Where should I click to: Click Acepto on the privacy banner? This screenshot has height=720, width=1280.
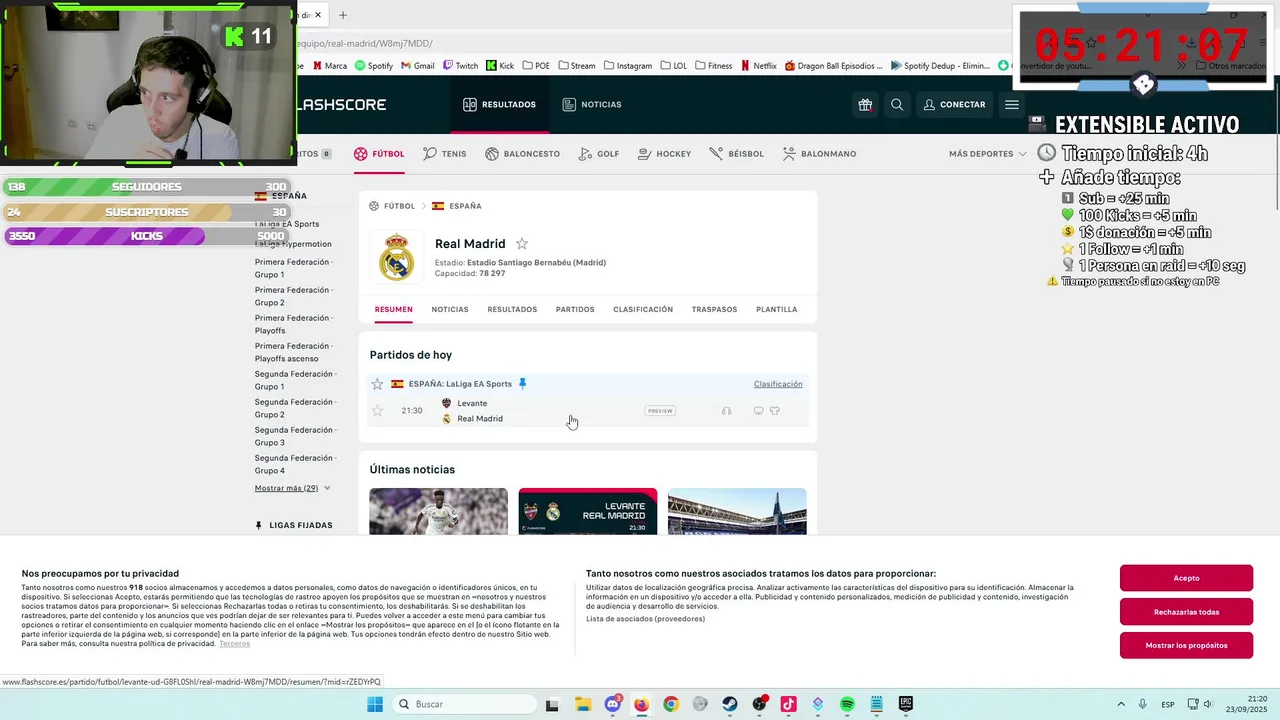point(1186,578)
